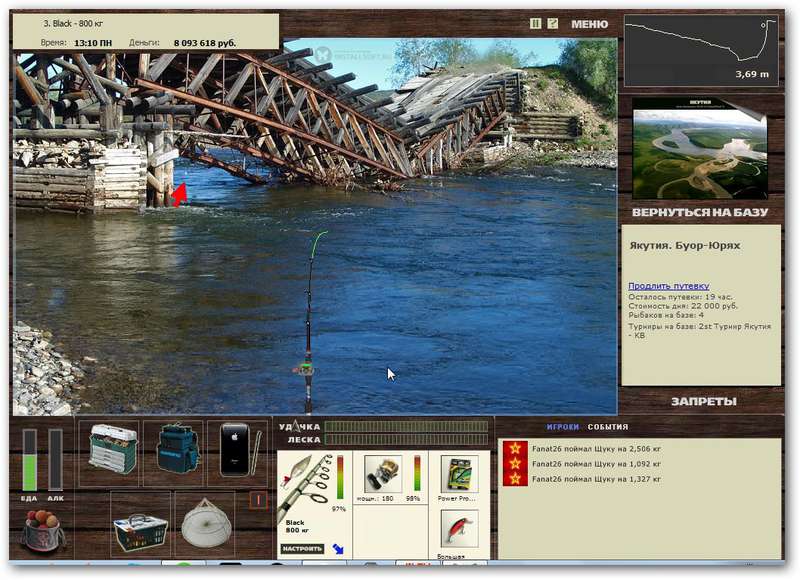
Task: Open the МЕНЮ menu
Action: (x=589, y=24)
